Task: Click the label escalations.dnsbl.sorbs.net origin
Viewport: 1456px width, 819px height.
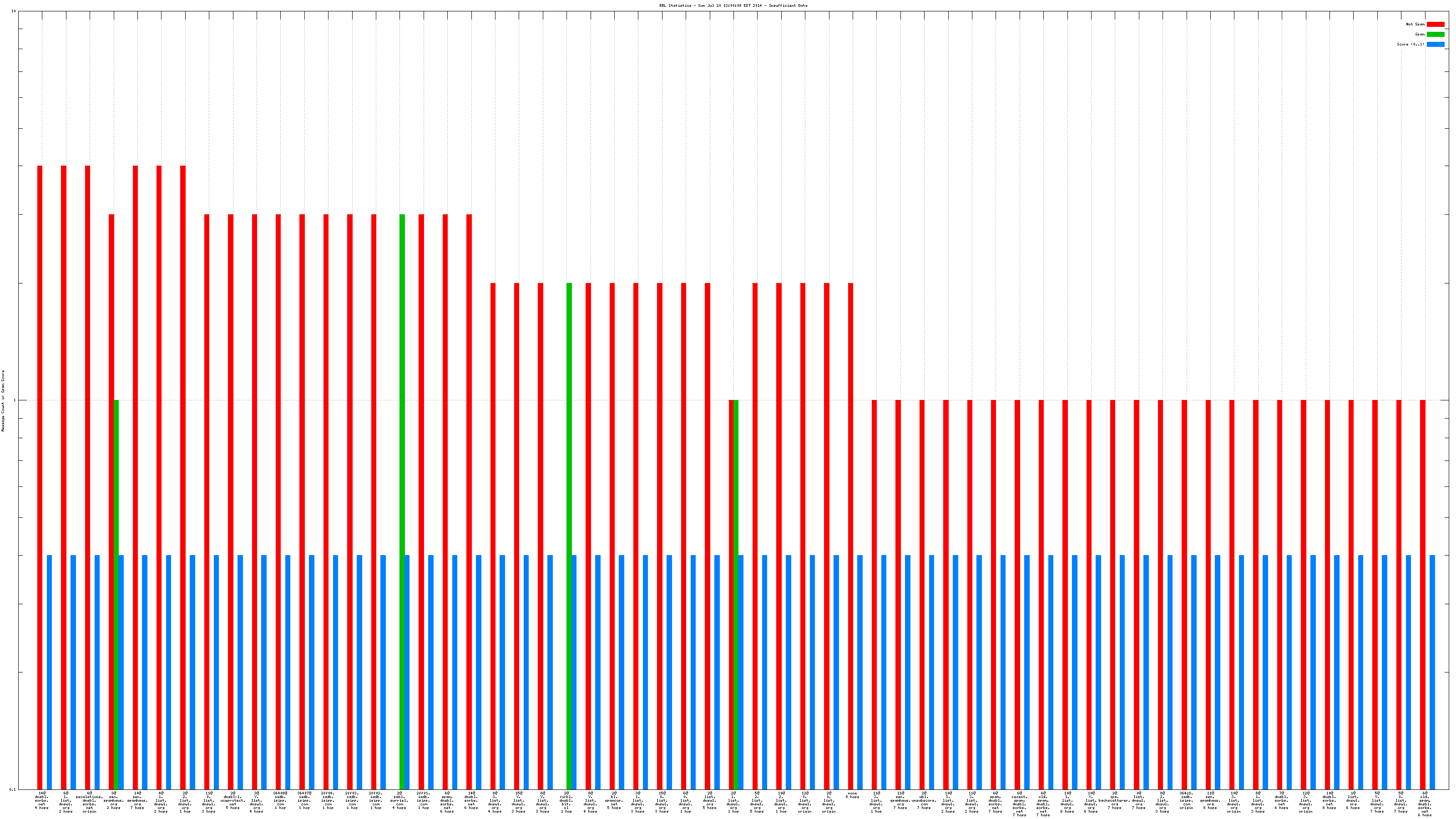Action: (89, 802)
